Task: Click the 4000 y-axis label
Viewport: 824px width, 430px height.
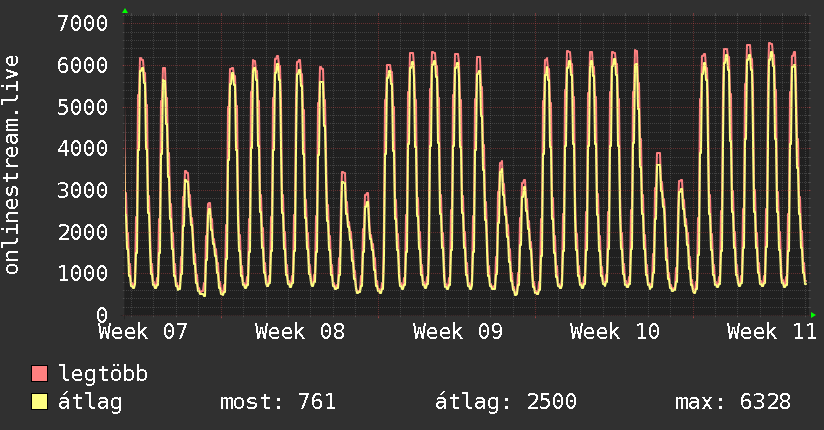Action: point(83,148)
